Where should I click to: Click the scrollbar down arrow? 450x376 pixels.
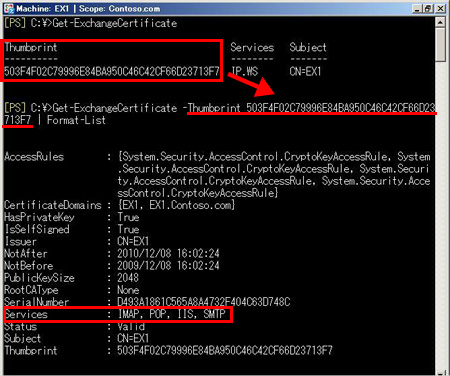[x=440, y=372]
